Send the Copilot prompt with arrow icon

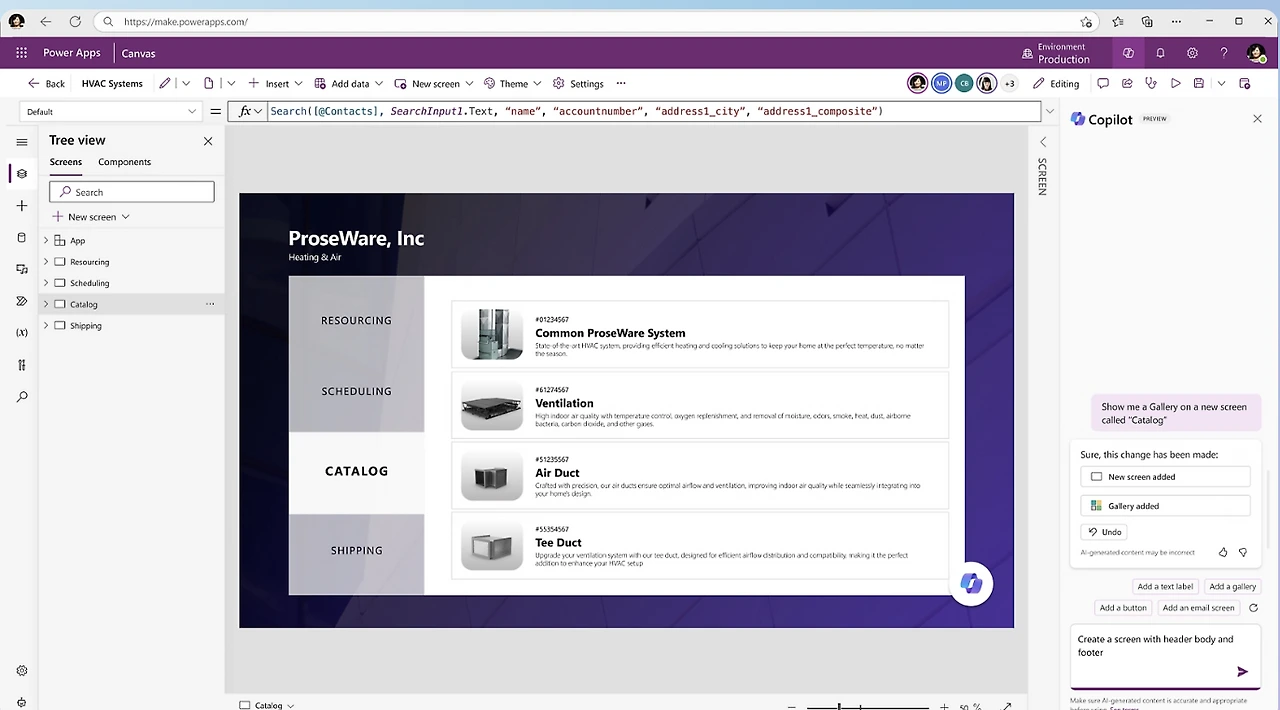point(1242,672)
